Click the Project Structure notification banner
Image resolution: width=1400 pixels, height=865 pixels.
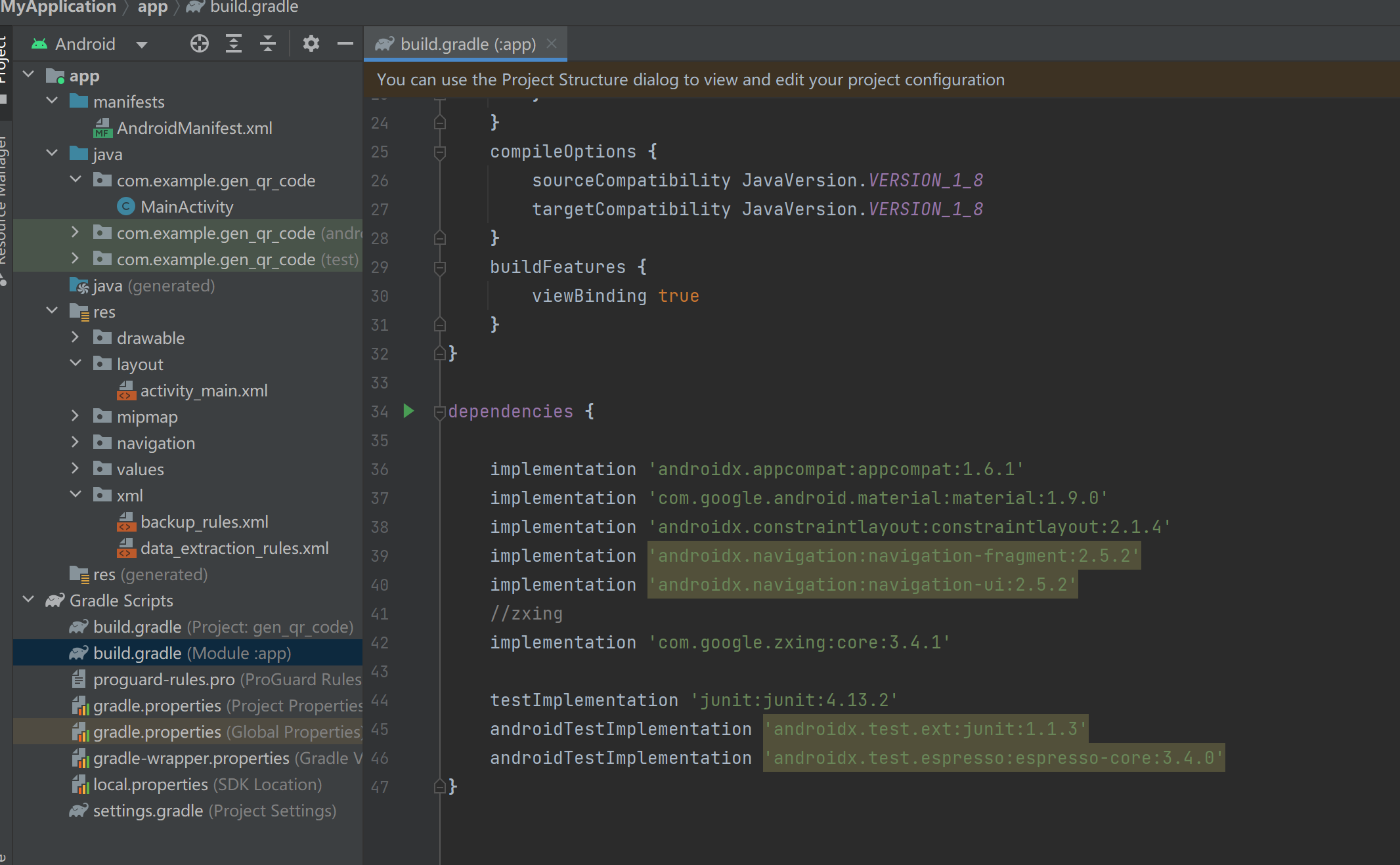(881, 79)
